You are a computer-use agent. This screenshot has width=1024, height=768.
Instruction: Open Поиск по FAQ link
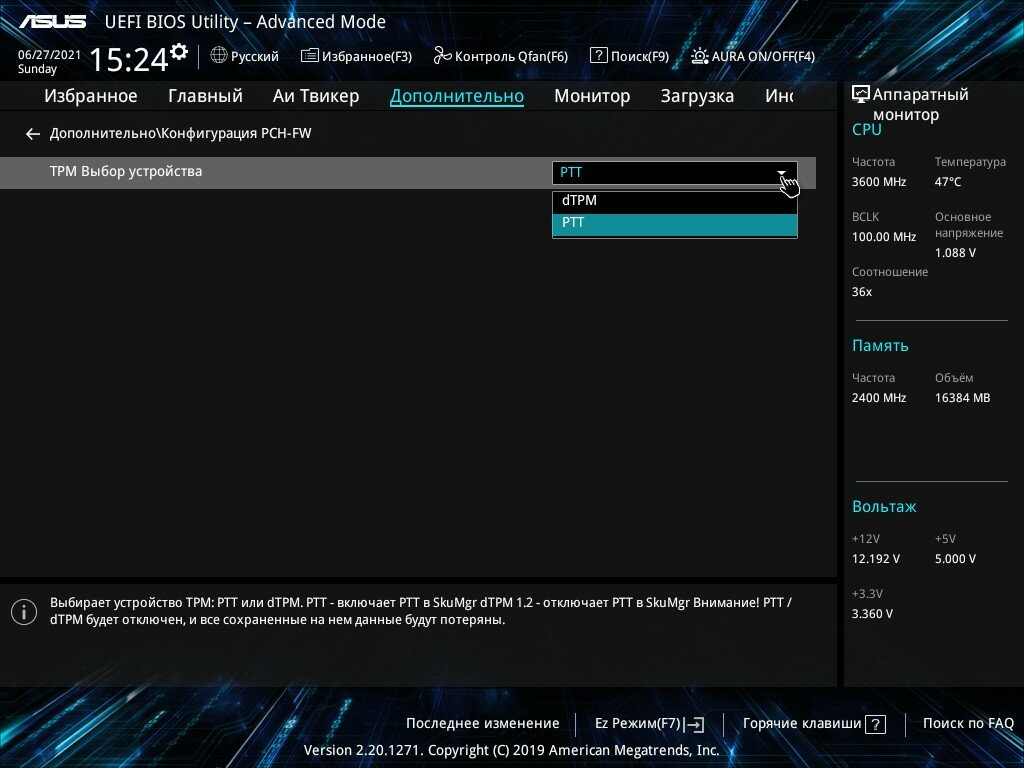(x=968, y=724)
